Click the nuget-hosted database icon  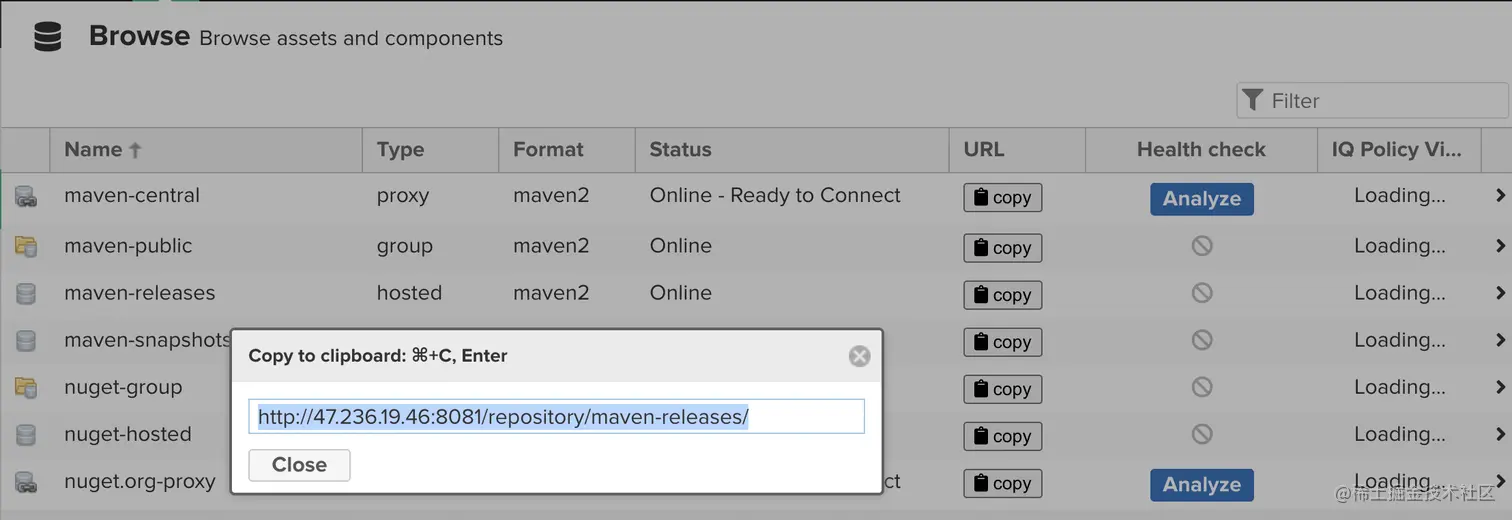(x=26, y=434)
